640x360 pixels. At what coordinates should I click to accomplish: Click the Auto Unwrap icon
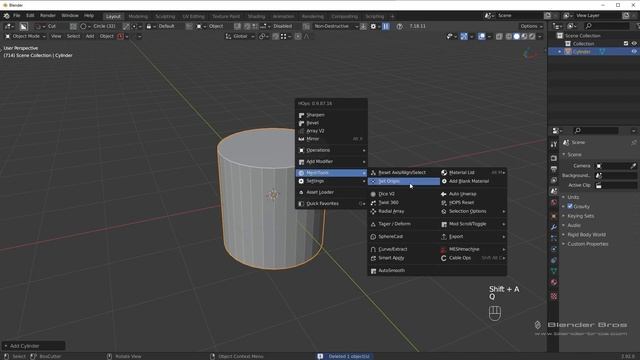[444, 194]
